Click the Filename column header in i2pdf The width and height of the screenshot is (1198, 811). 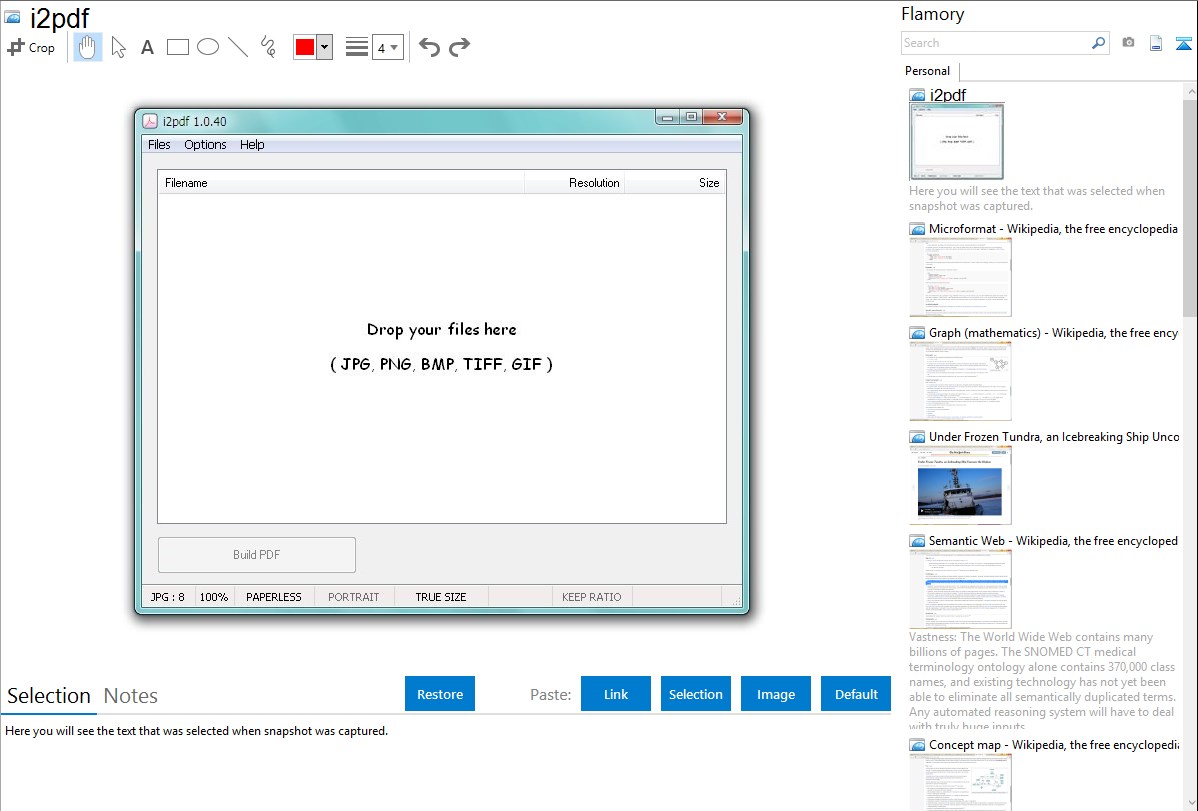click(342, 183)
